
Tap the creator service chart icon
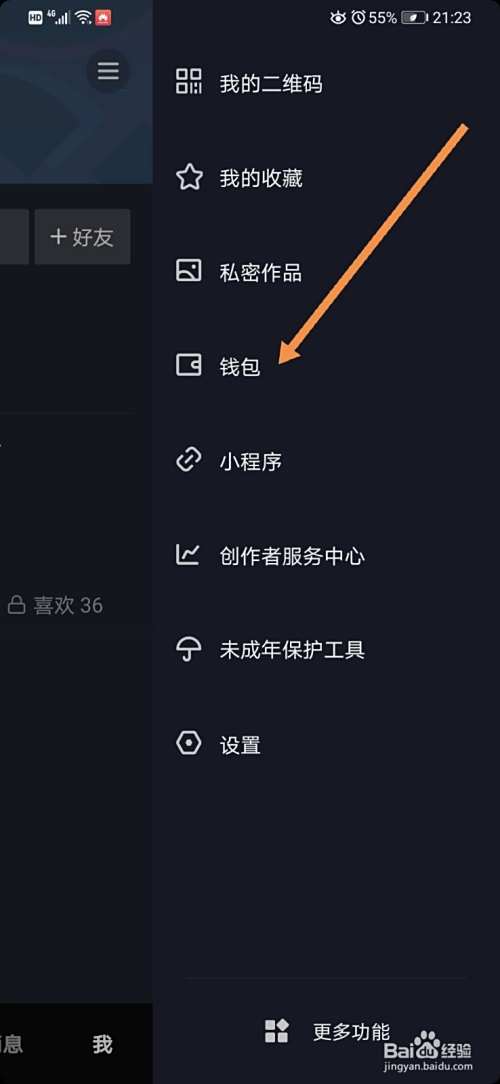[x=189, y=554]
